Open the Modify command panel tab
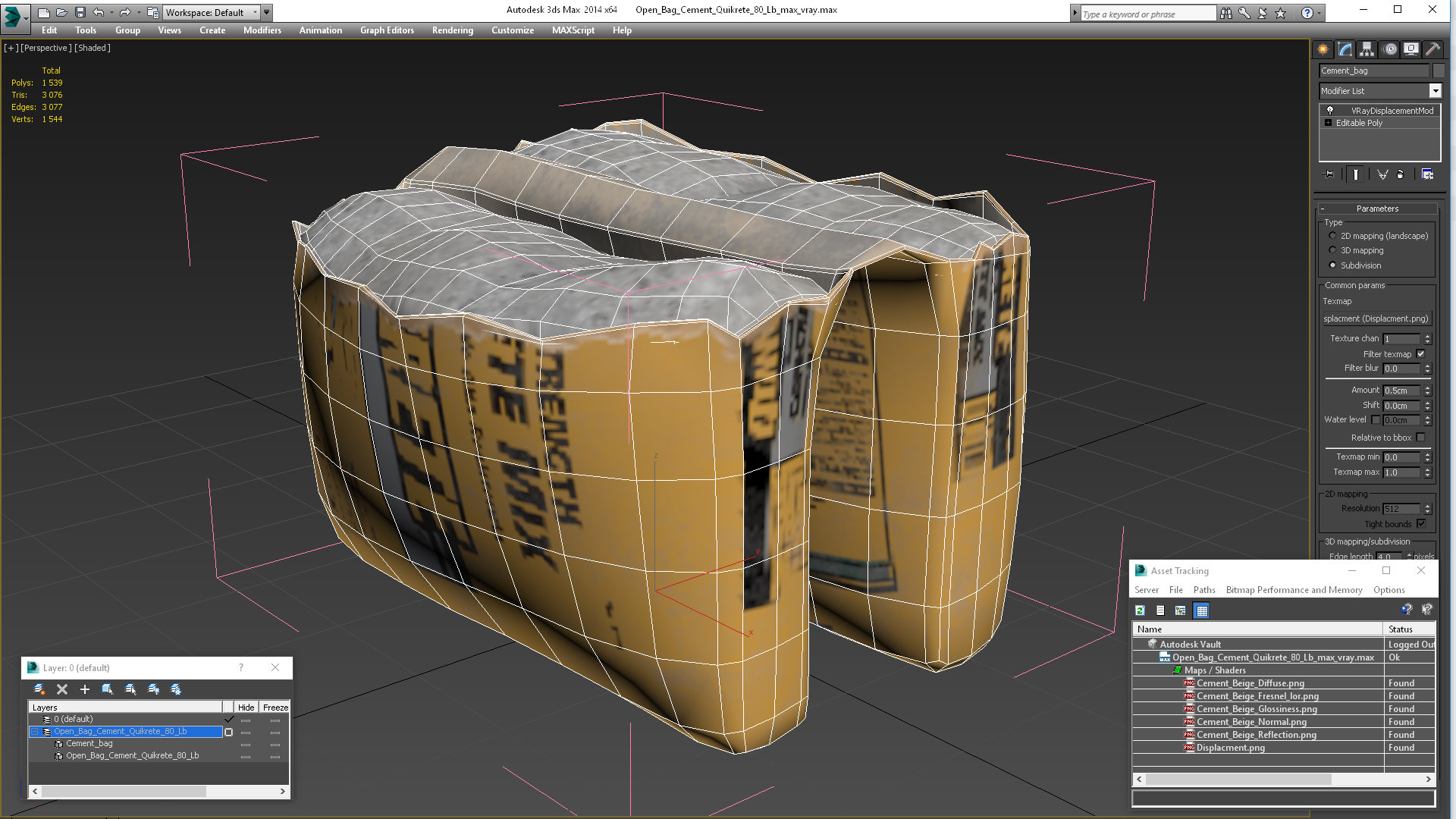The image size is (1456, 819). pyautogui.click(x=1345, y=49)
